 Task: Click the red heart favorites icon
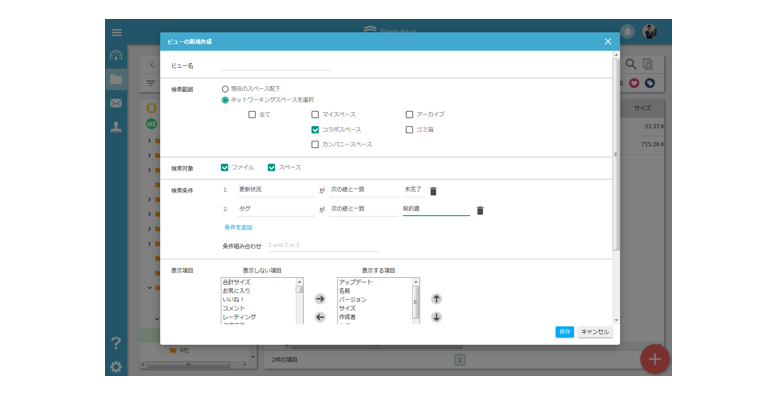[x=634, y=83]
